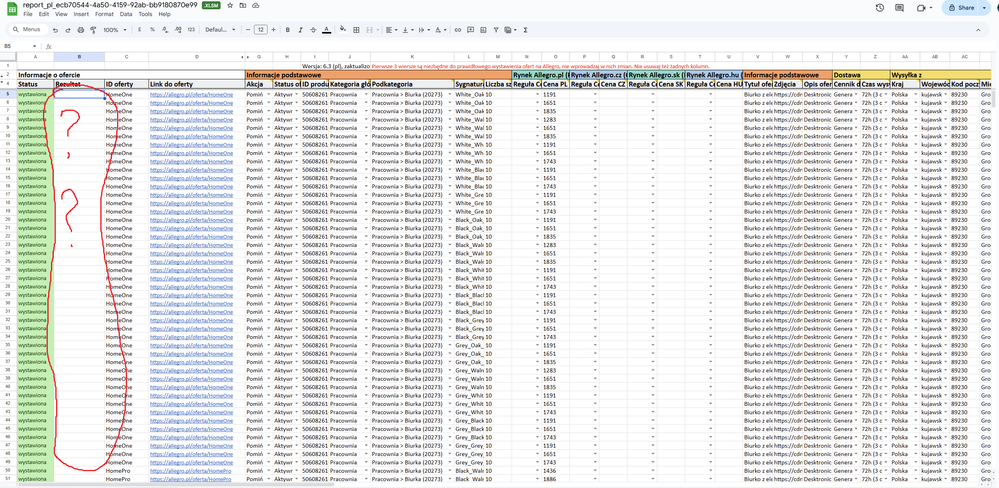This screenshot has height=488, width=999.
Task: Click the Redo arrow in the toolbar
Action: coord(68,30)
